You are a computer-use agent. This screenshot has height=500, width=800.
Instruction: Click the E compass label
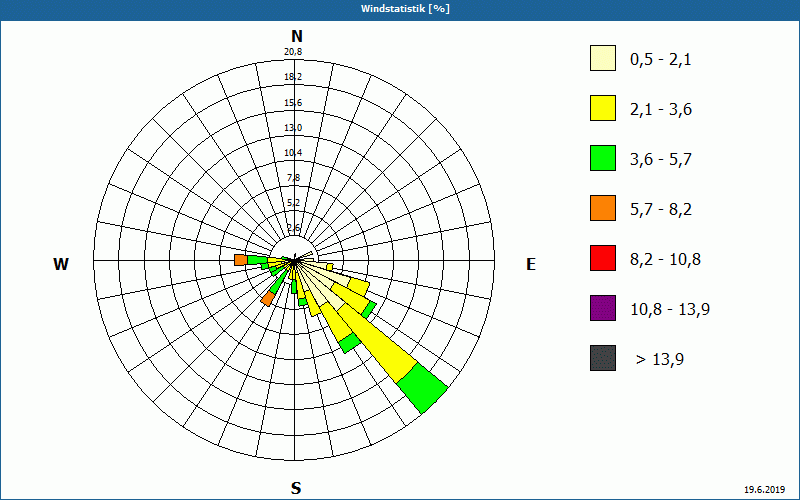pos(531,264)
